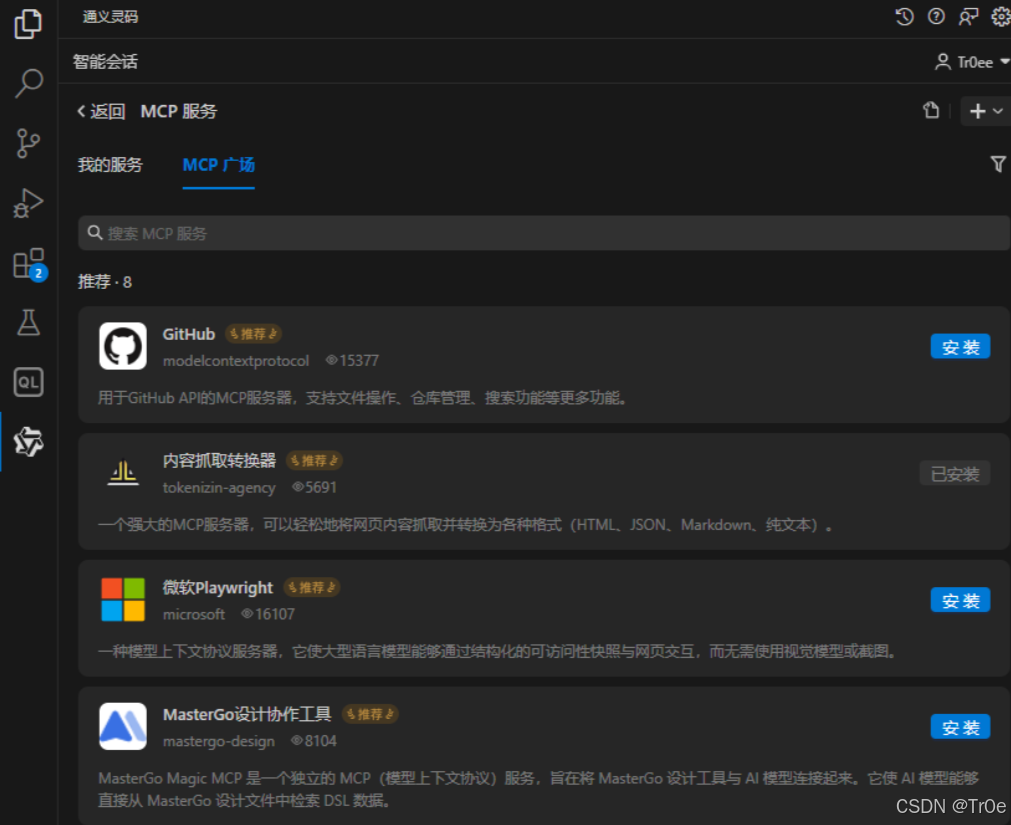Click the 智能会话 header

coord(105,62)
